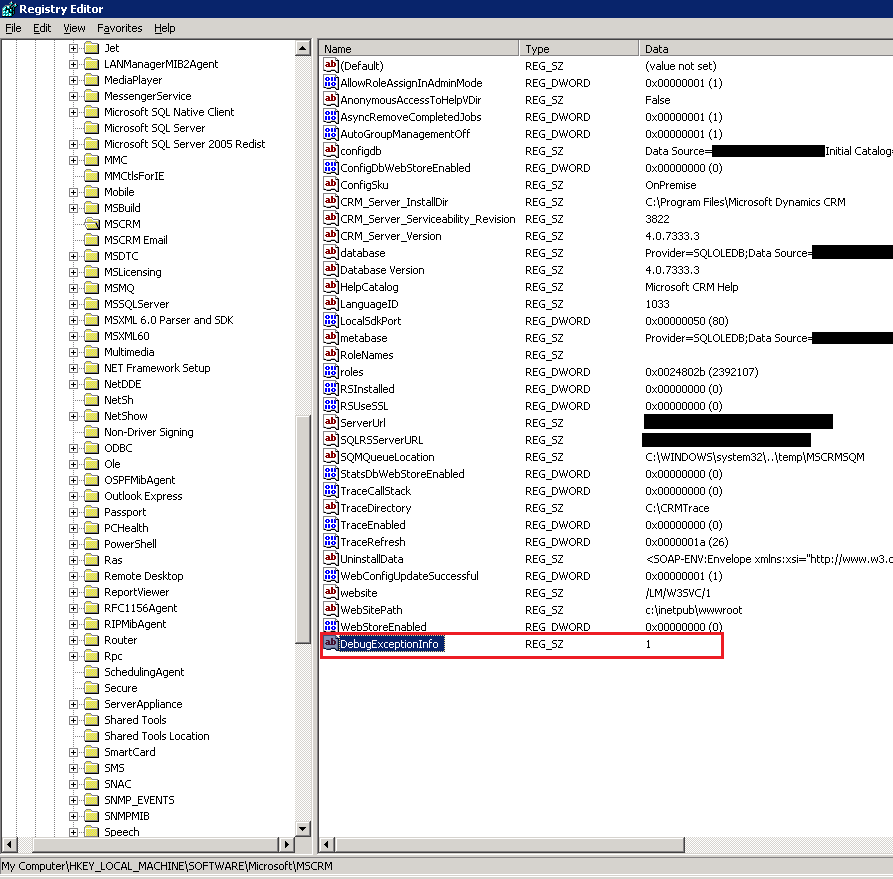This screenshot has width=893, height=879.
Task: Select the Outlook Express key
Action: coord(143,496)
